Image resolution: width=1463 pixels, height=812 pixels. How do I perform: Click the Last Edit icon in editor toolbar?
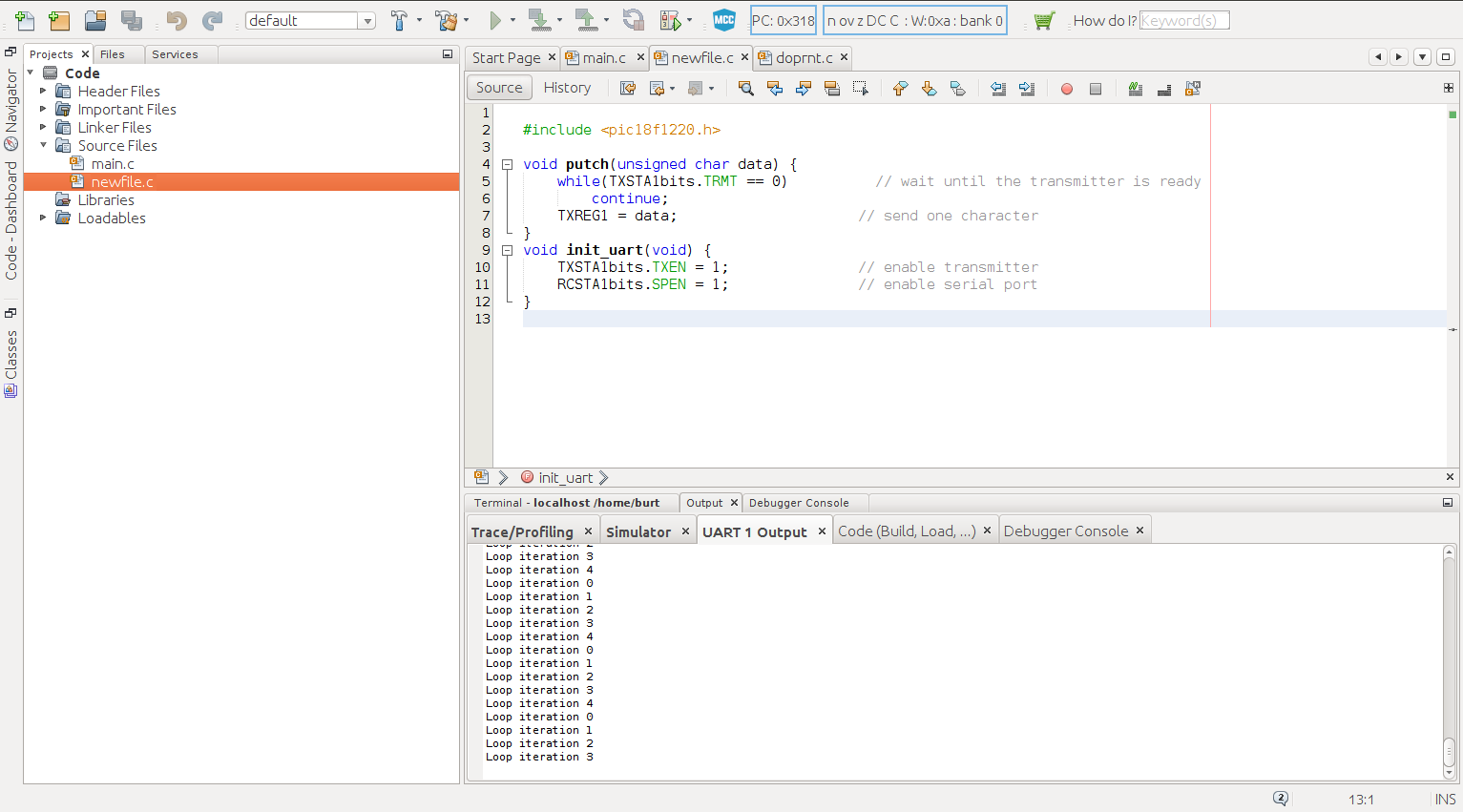[x=628, y=89]
